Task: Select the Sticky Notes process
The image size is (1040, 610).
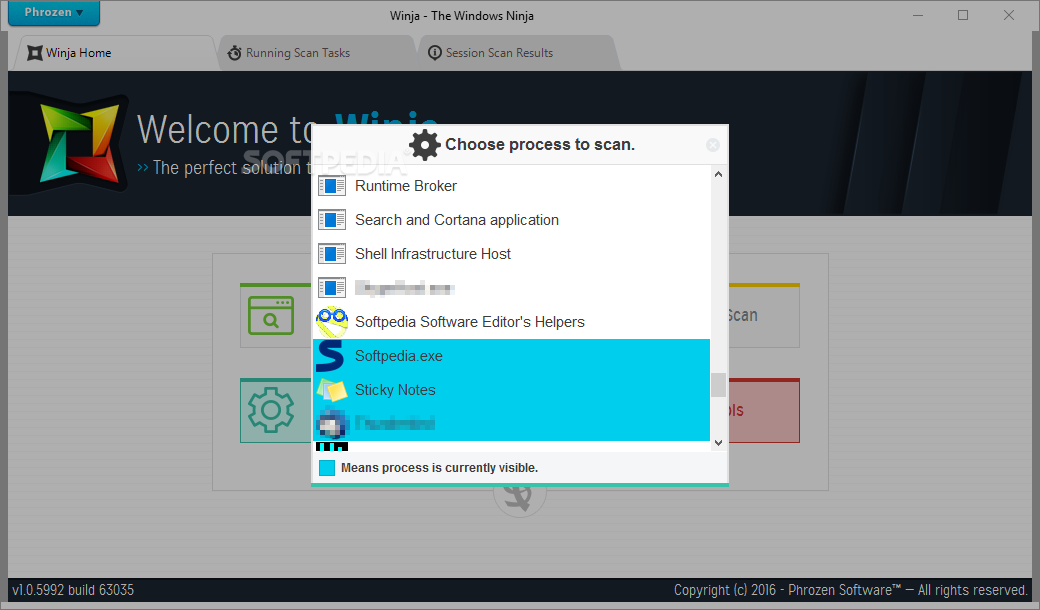Action: pos(511,390)
